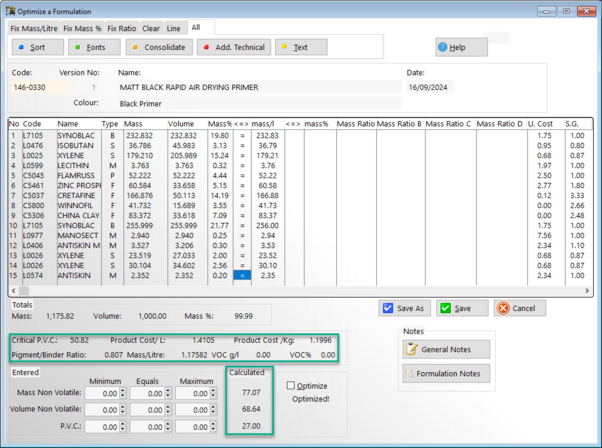Viewport: 602px width, 448px height.
Task: Click the red dot icon on Add. Technical
Action: (207, 47)
